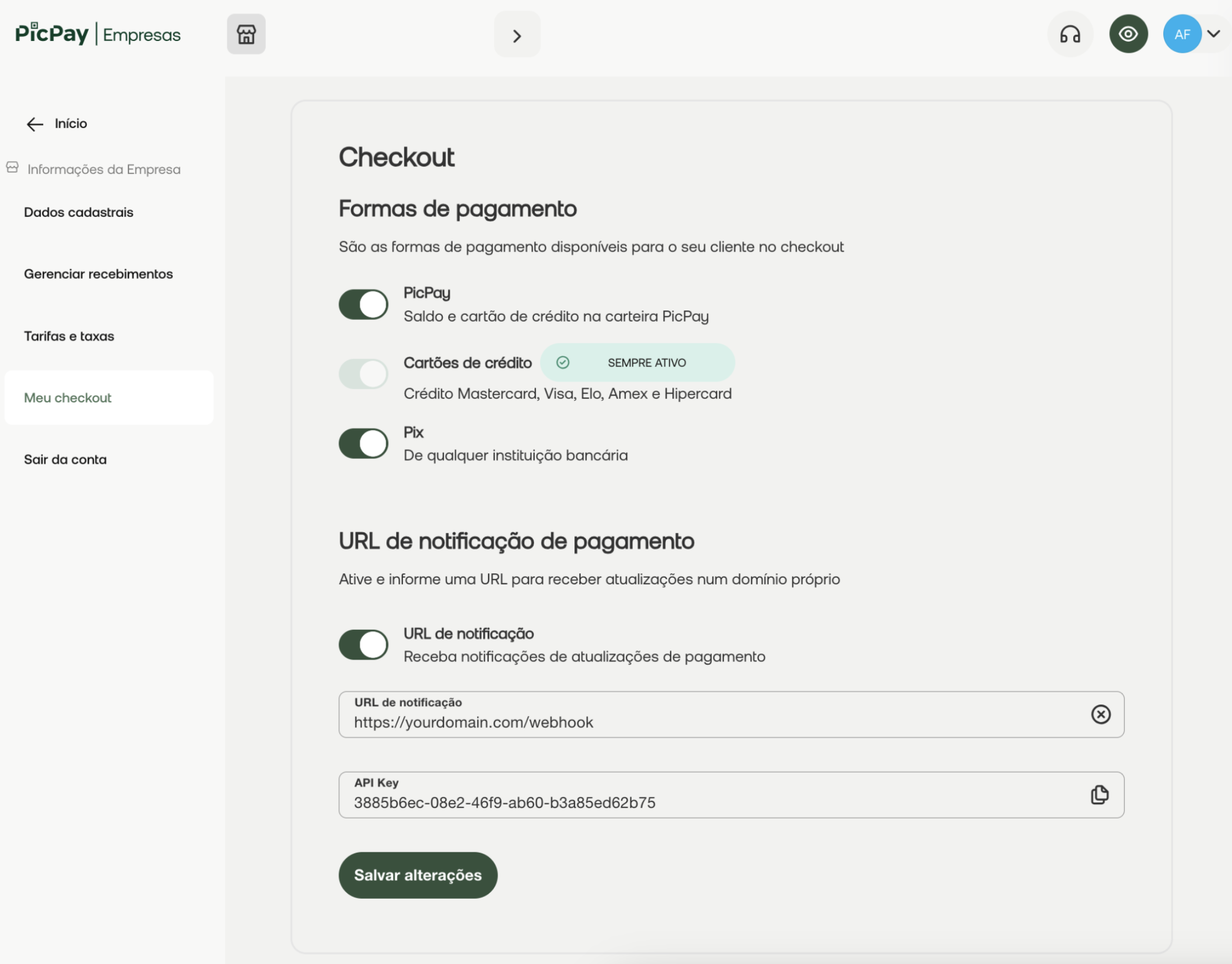This screenshot has height=964, width=1232.
Task: Disable the PicPay payment toggle
Action: point(363,305)
